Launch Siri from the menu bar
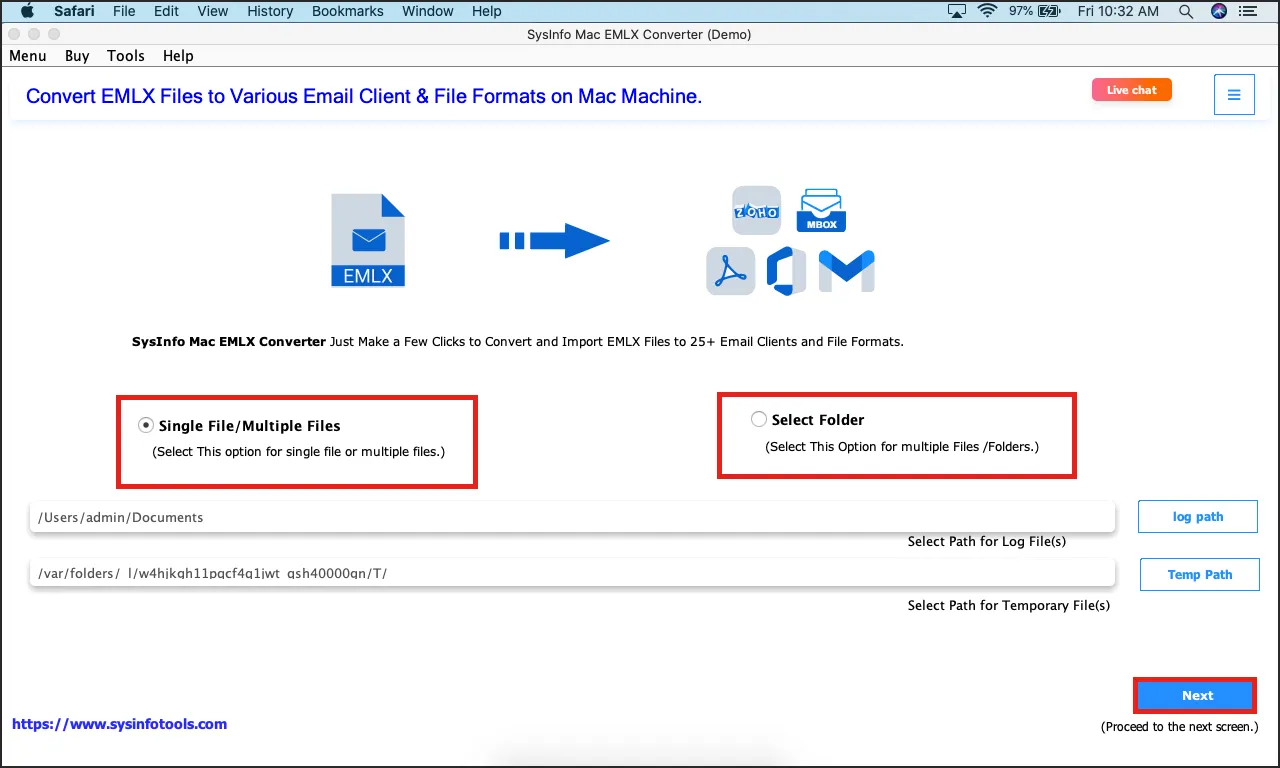 tap(1218, 11)
